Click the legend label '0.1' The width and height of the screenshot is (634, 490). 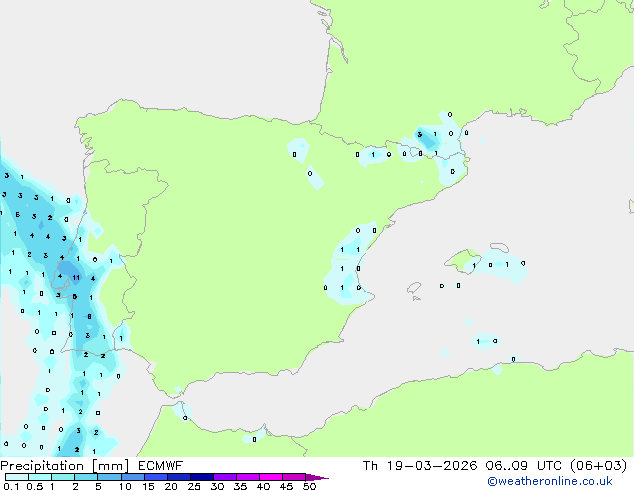pos(11,486)
